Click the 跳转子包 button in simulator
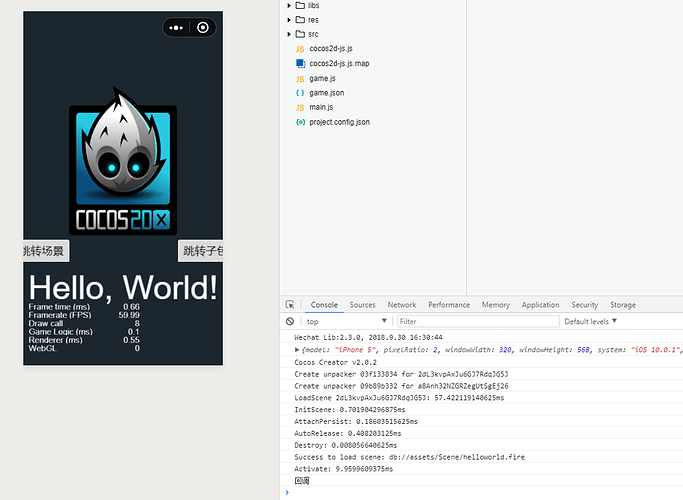 click(201, 251)
